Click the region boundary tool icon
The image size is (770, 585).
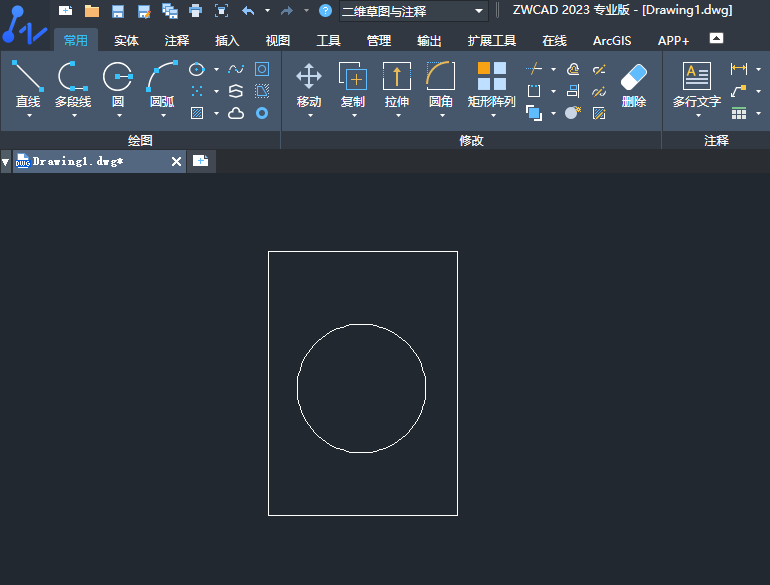point(262,91)
